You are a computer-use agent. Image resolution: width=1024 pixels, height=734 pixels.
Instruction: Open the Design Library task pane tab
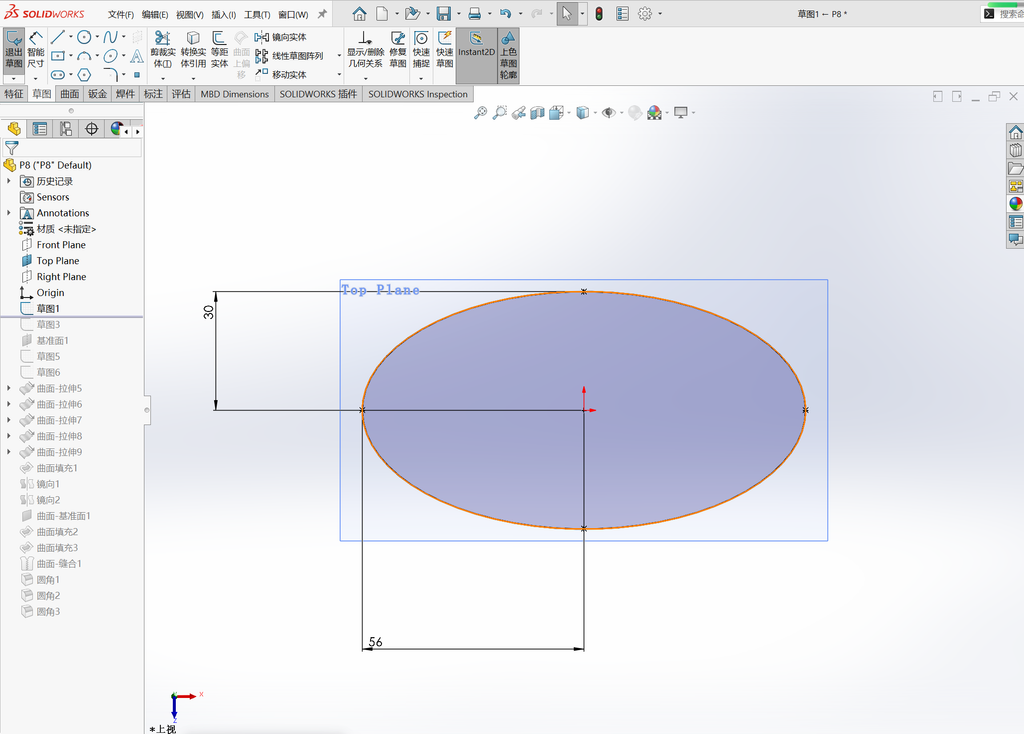[1016, 150]
